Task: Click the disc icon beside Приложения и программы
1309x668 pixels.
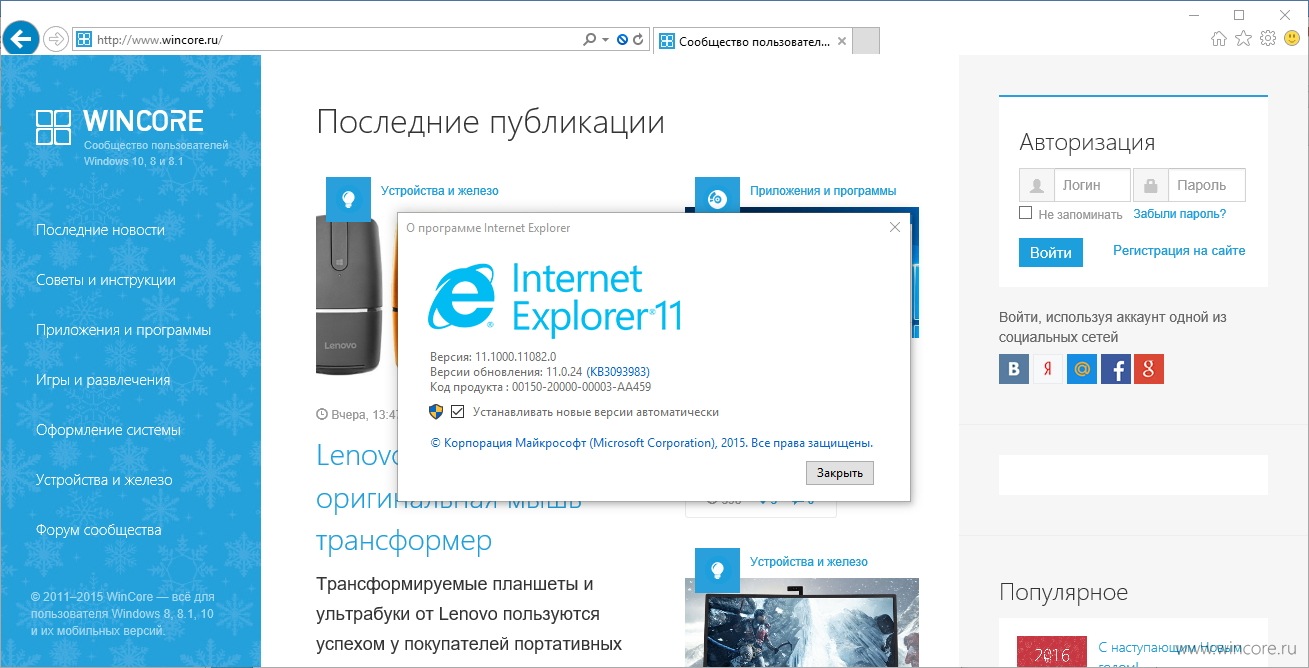Action: [x=717, y=198]
